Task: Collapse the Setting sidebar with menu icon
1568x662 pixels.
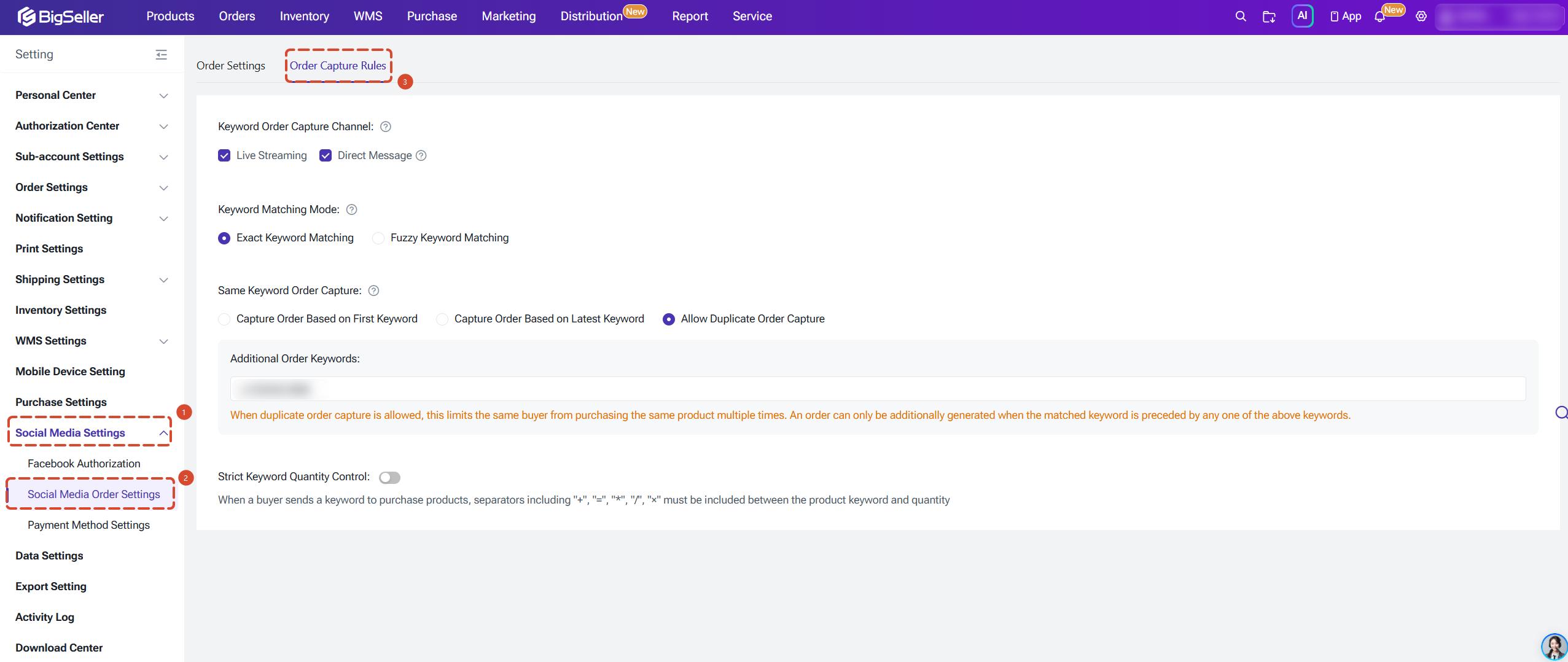Action: 162,55
